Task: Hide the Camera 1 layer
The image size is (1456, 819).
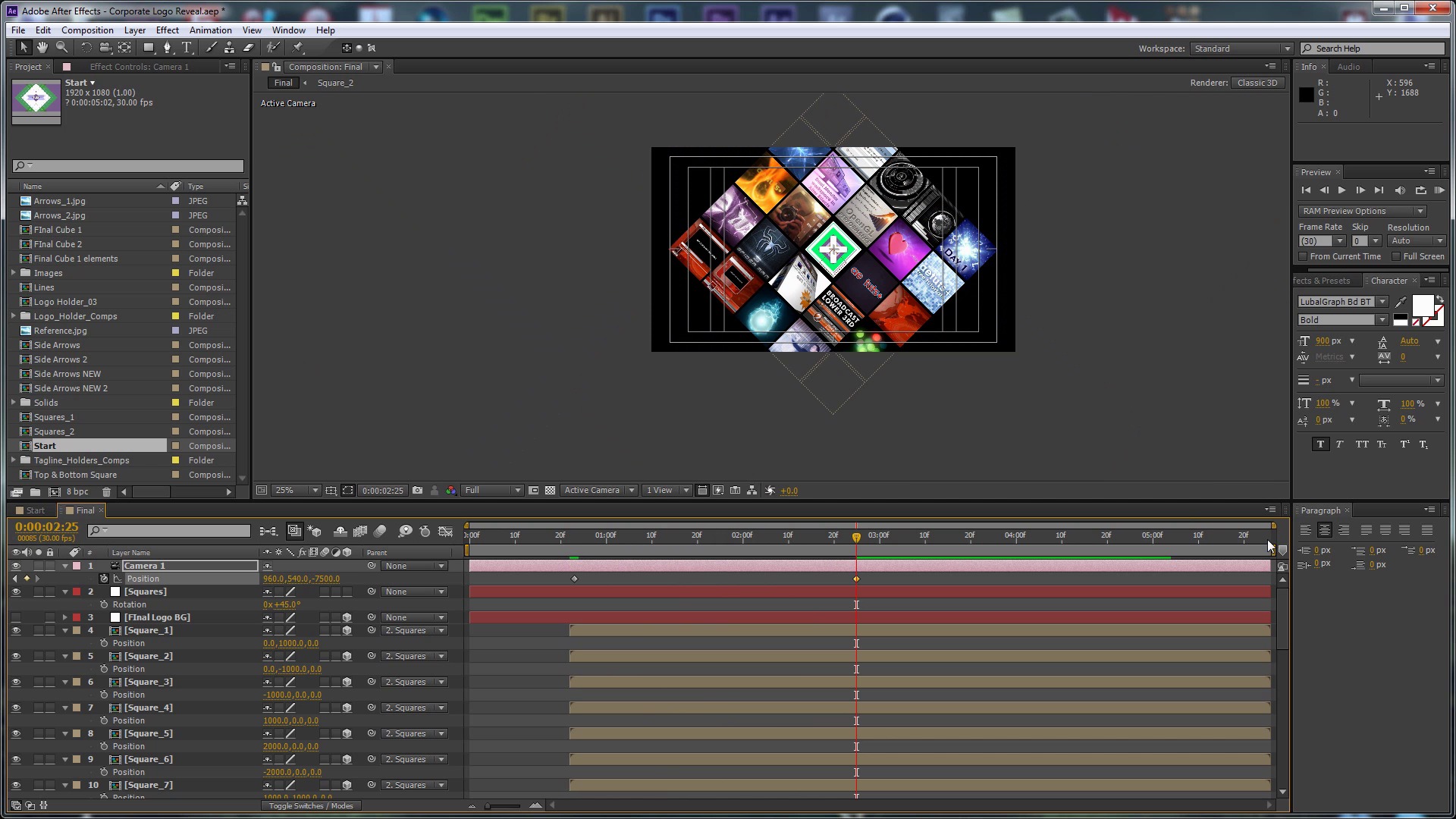Action: click(16, 566)
